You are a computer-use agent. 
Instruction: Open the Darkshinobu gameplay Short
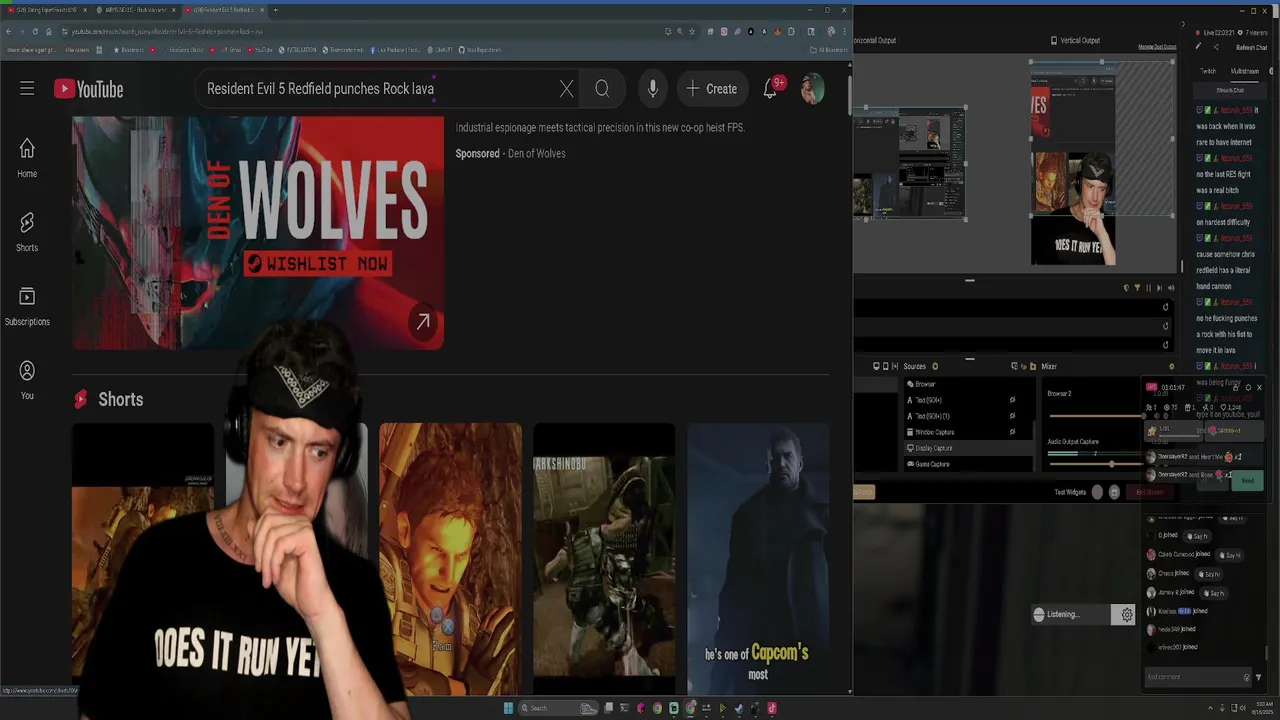(604, 557)
